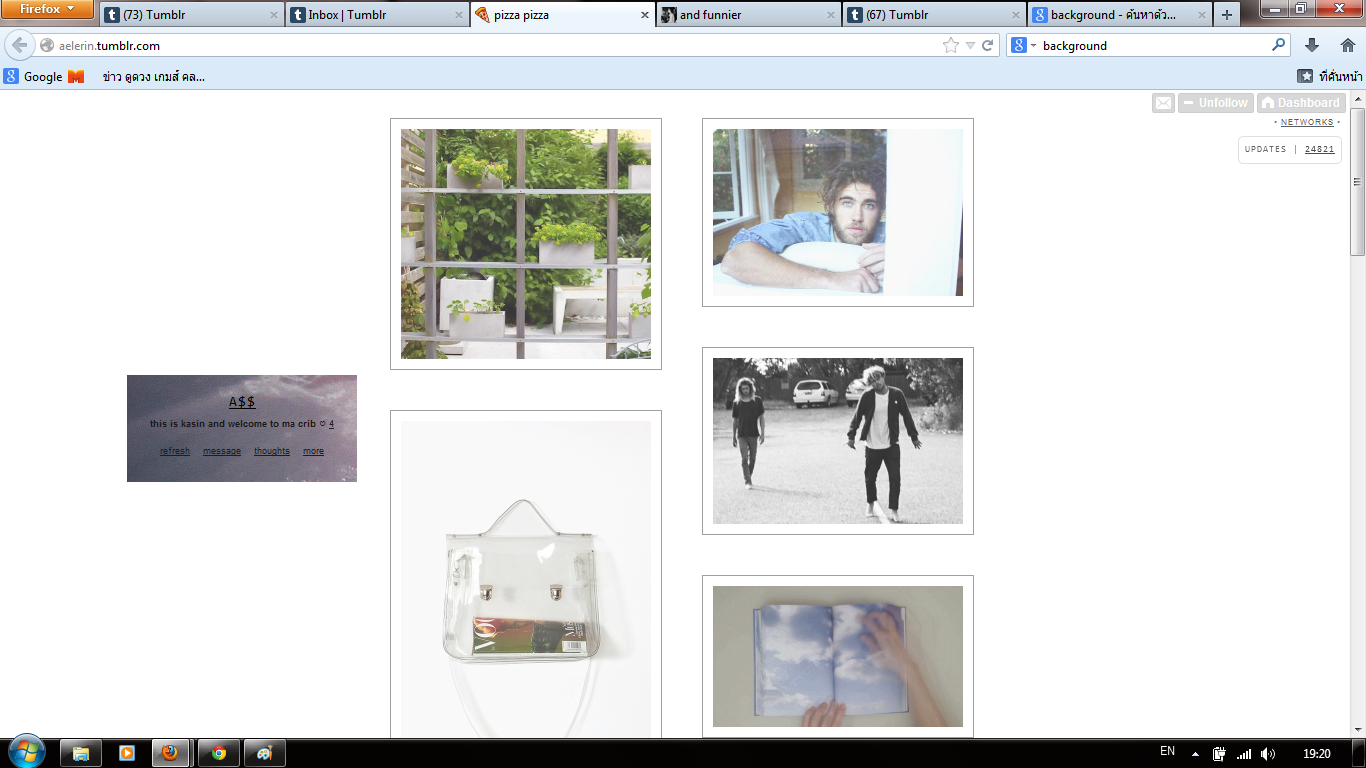Image resolution: width=1366 pixels, height=768 pixels.
Task: Focus the address bar URL field
Action: point(500,45)
